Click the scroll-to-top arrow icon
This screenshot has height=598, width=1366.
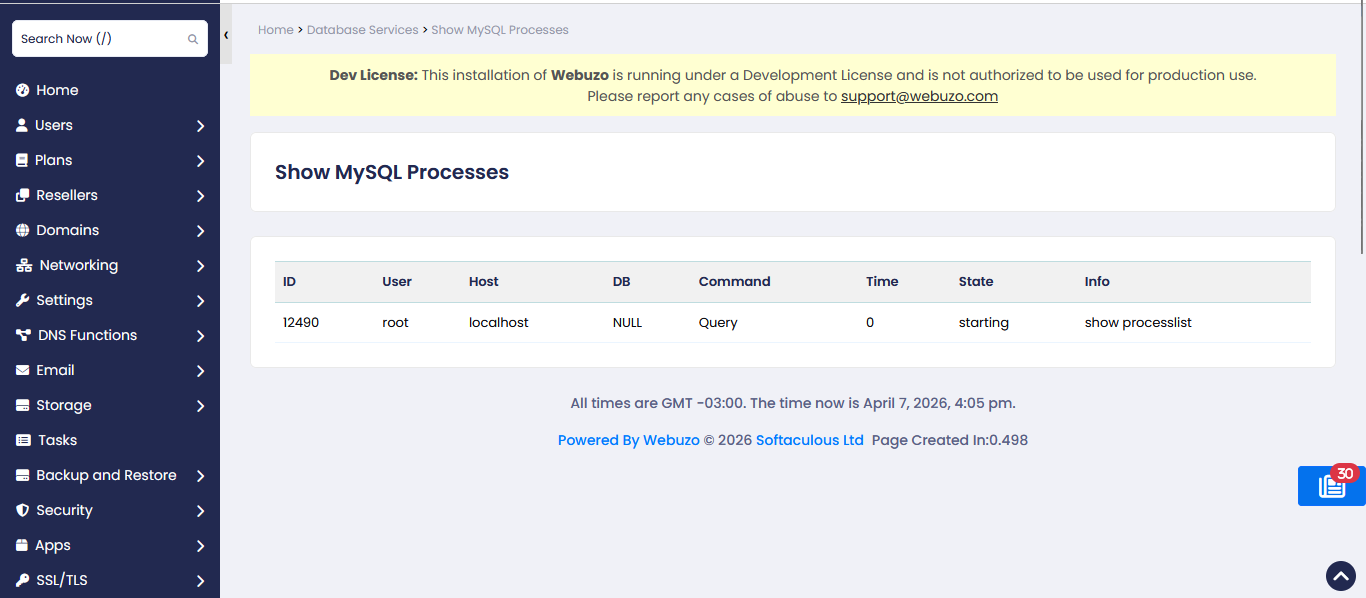click(x=1340, y=575)
